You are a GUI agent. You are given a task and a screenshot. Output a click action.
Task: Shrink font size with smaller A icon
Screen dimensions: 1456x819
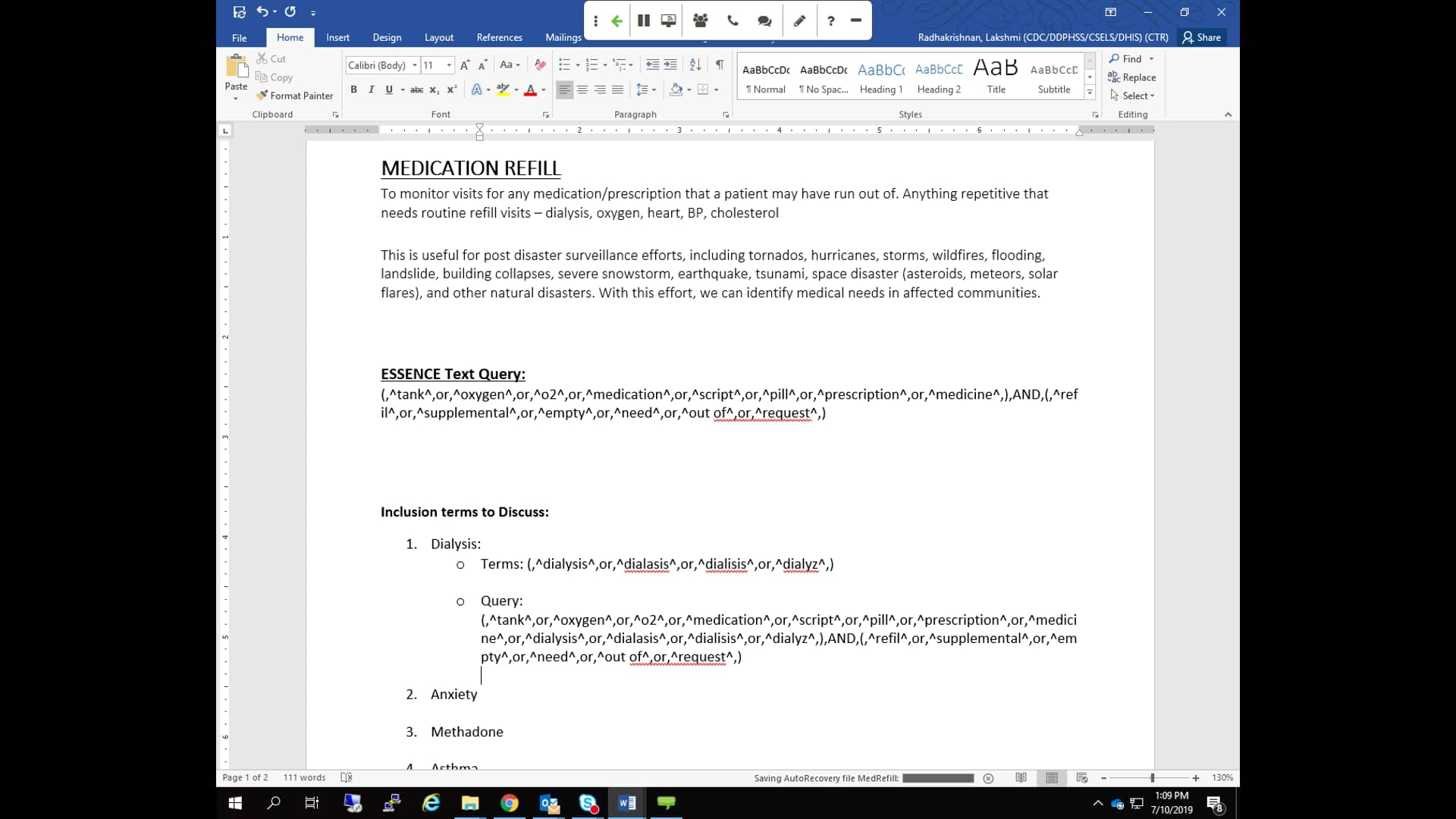482,65
